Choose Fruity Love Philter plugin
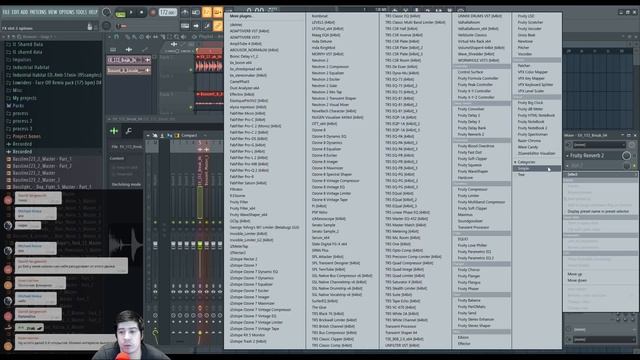The width and height of the screenshot is (640, 360). 472,245
